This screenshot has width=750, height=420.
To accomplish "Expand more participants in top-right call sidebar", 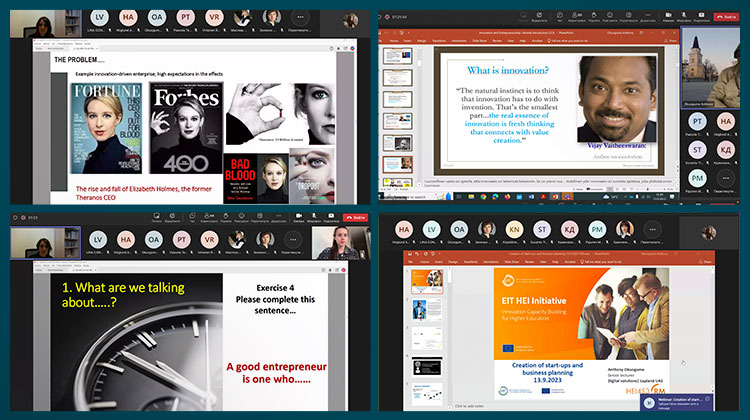I will point(726,178).
